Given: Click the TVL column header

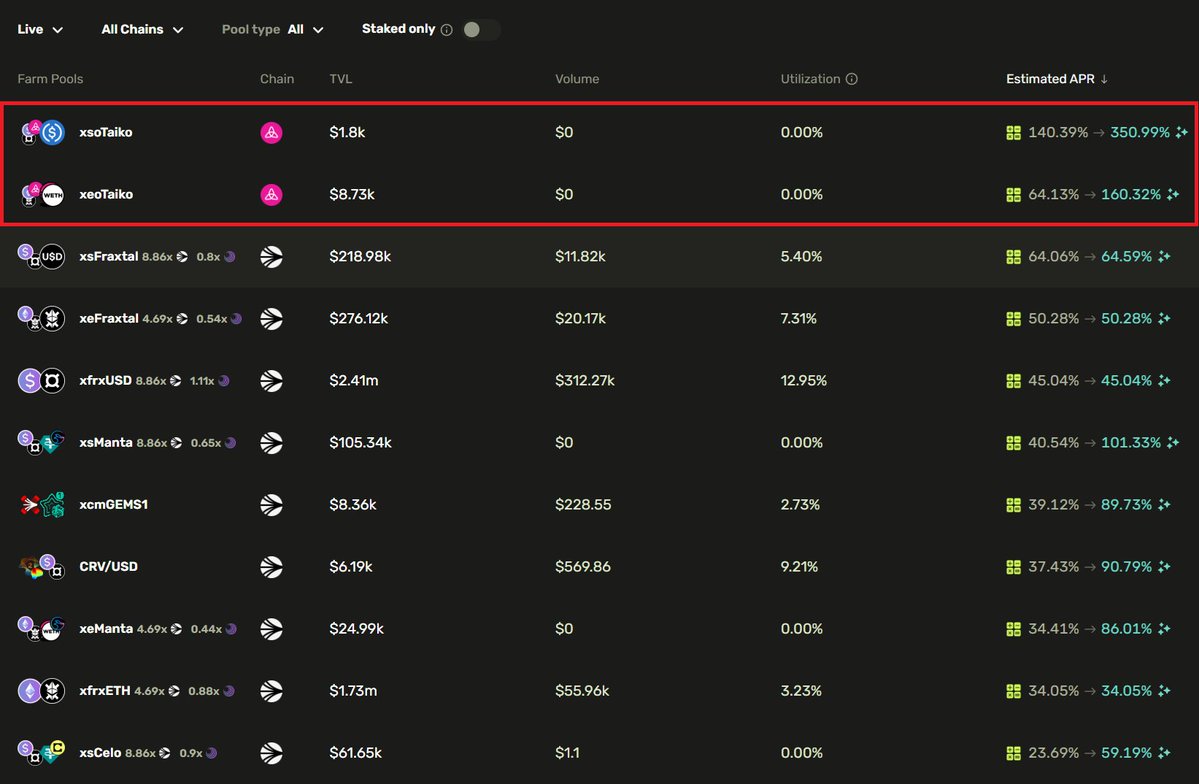Looking at the screenshot, I should (x=340, y=79).
